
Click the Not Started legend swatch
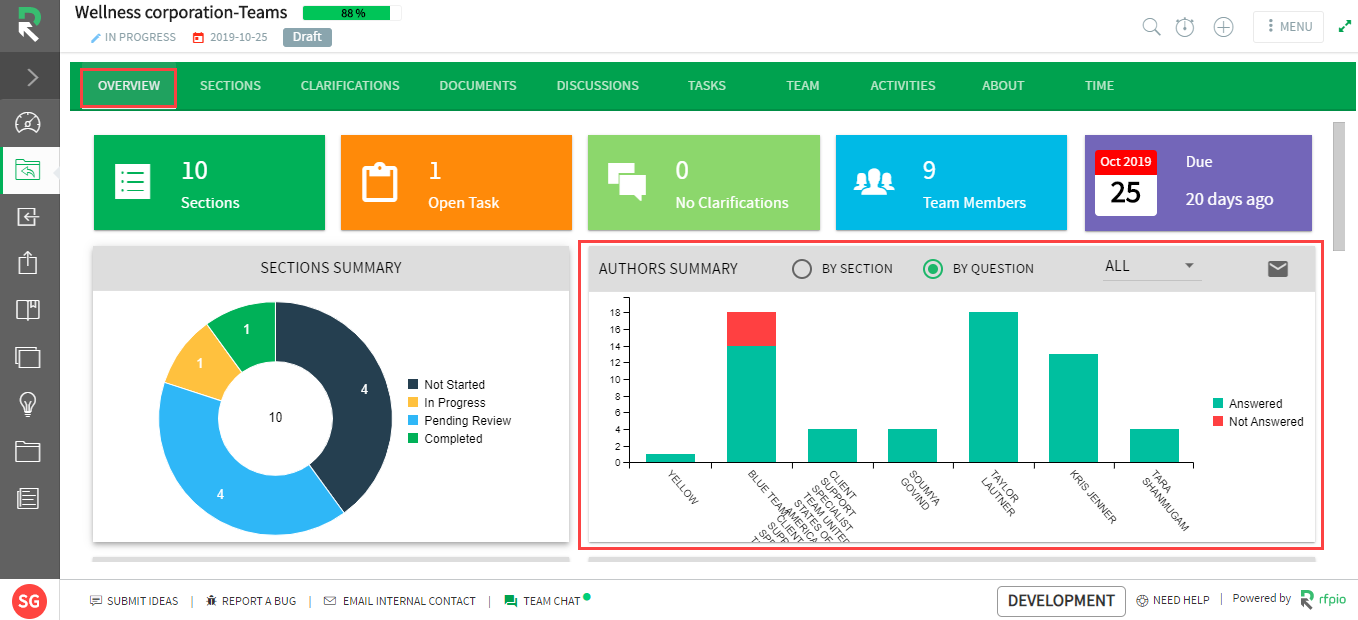(414, 385)
